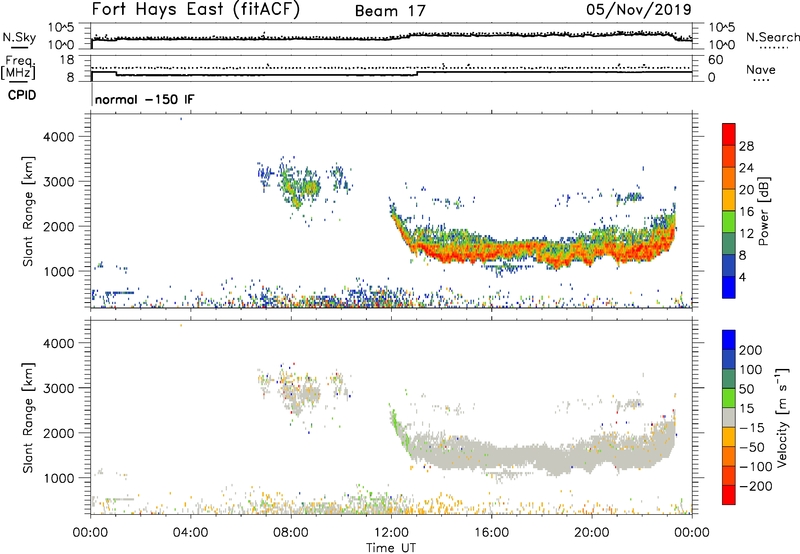800x554 pixels.
Task: Click the light green 12–16 dB Power segment
Action: tap(729, 221)
